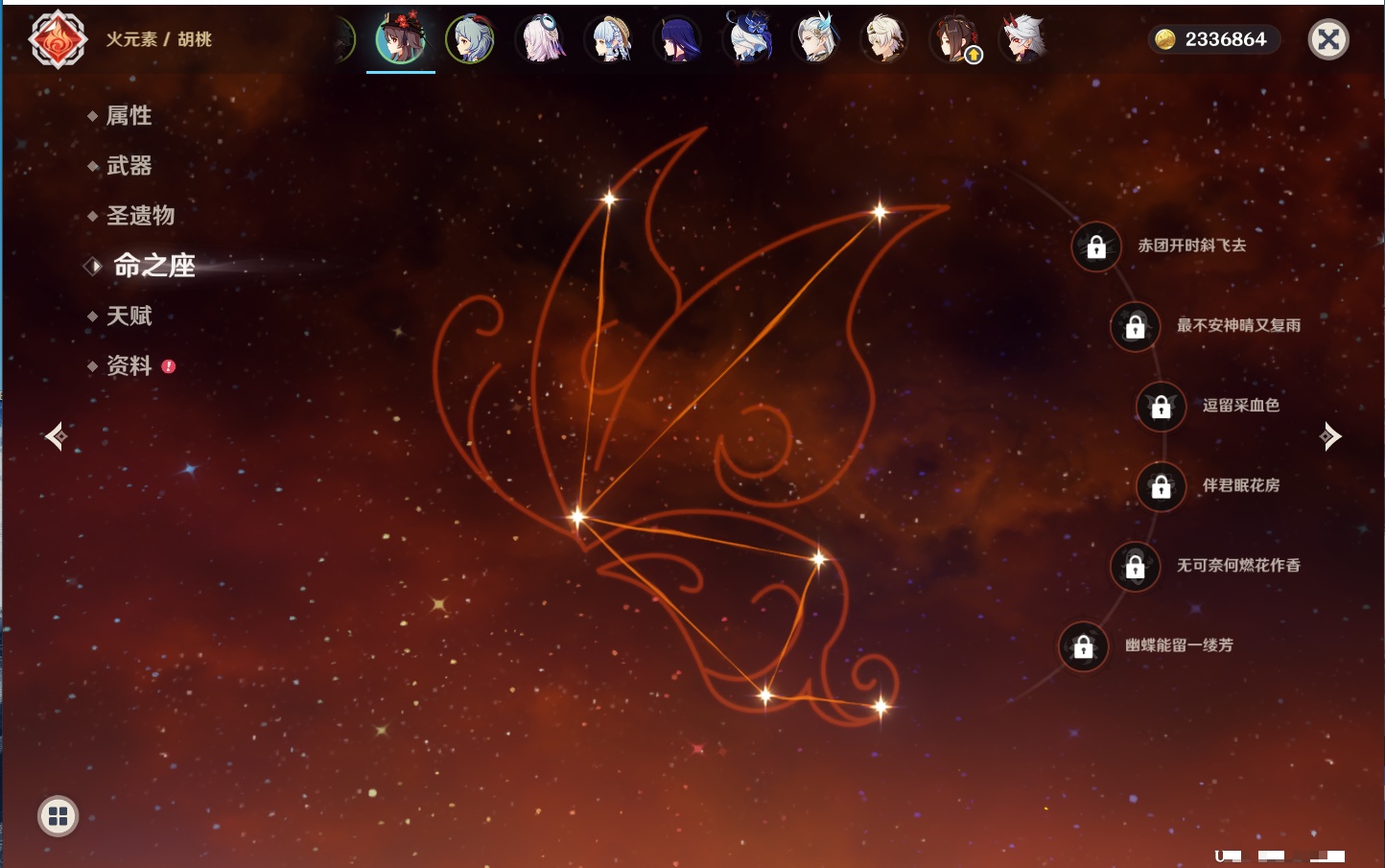The image size is (1385, 868).
Task: Pick the dark purple-haired character avatar
Action: coord(678,40)
